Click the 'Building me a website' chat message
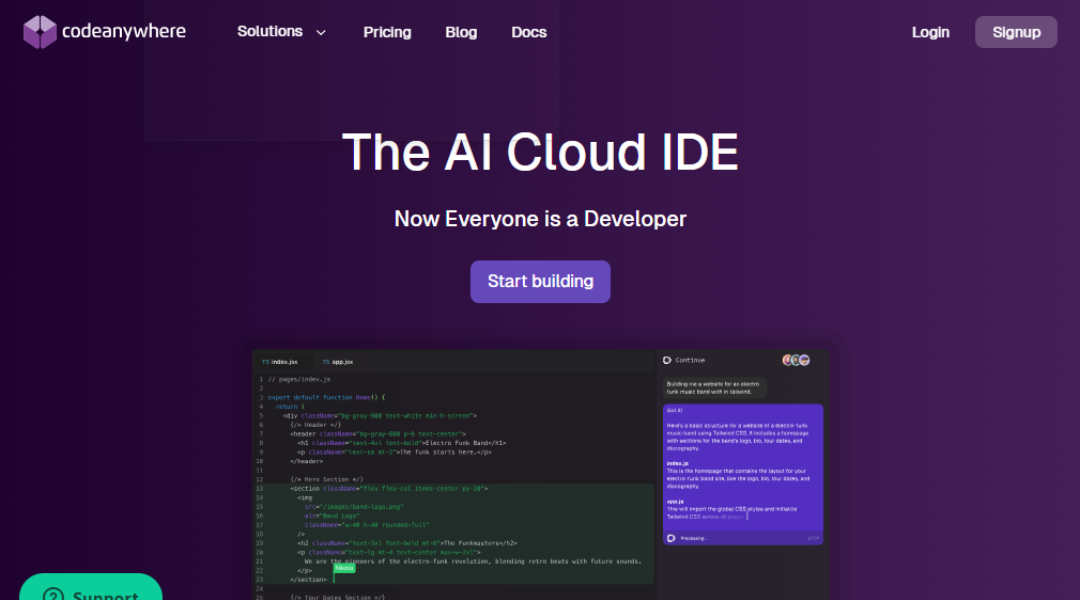 [x=714, y=388]
